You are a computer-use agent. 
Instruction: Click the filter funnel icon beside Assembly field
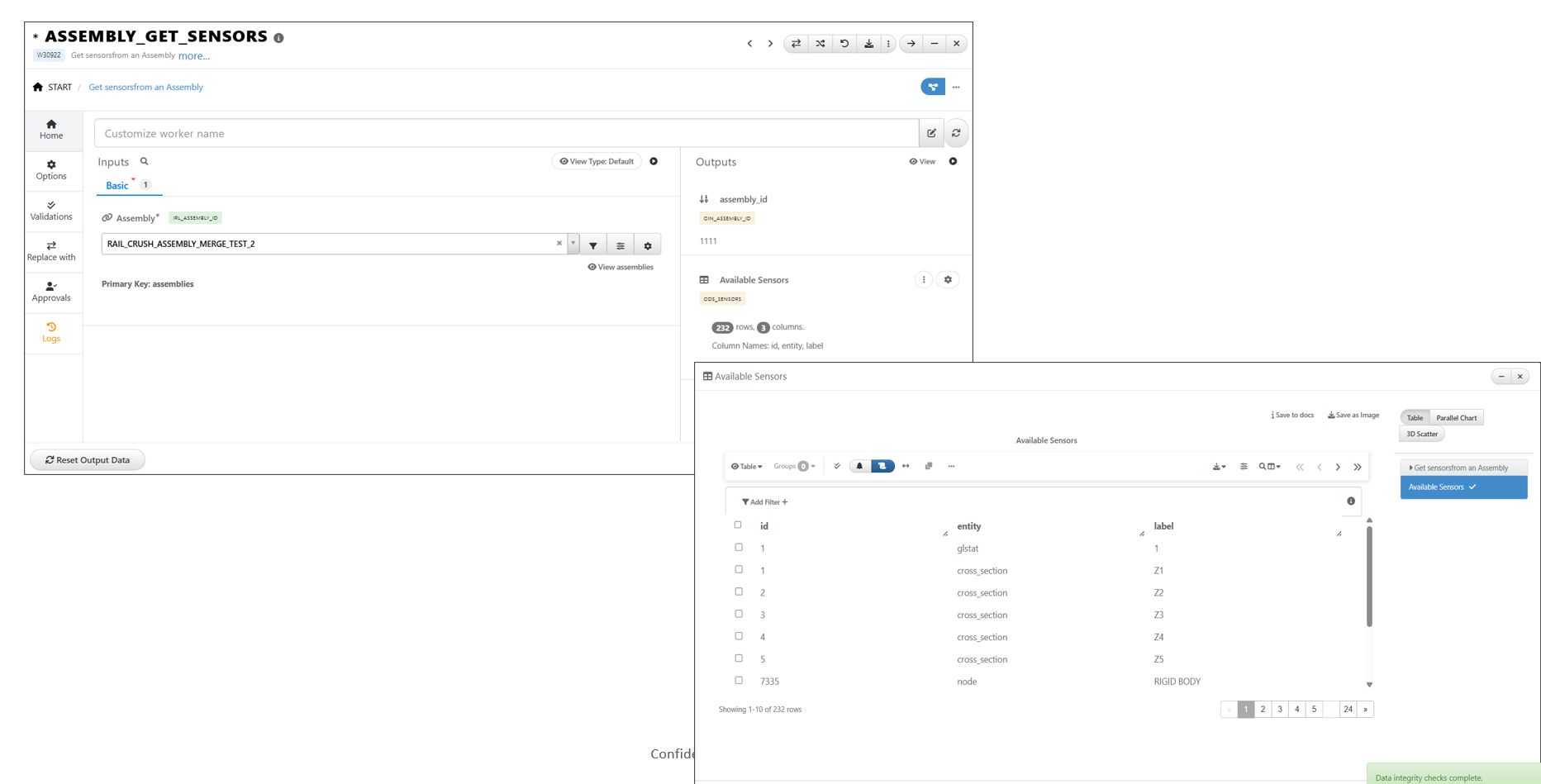(593, 245)
